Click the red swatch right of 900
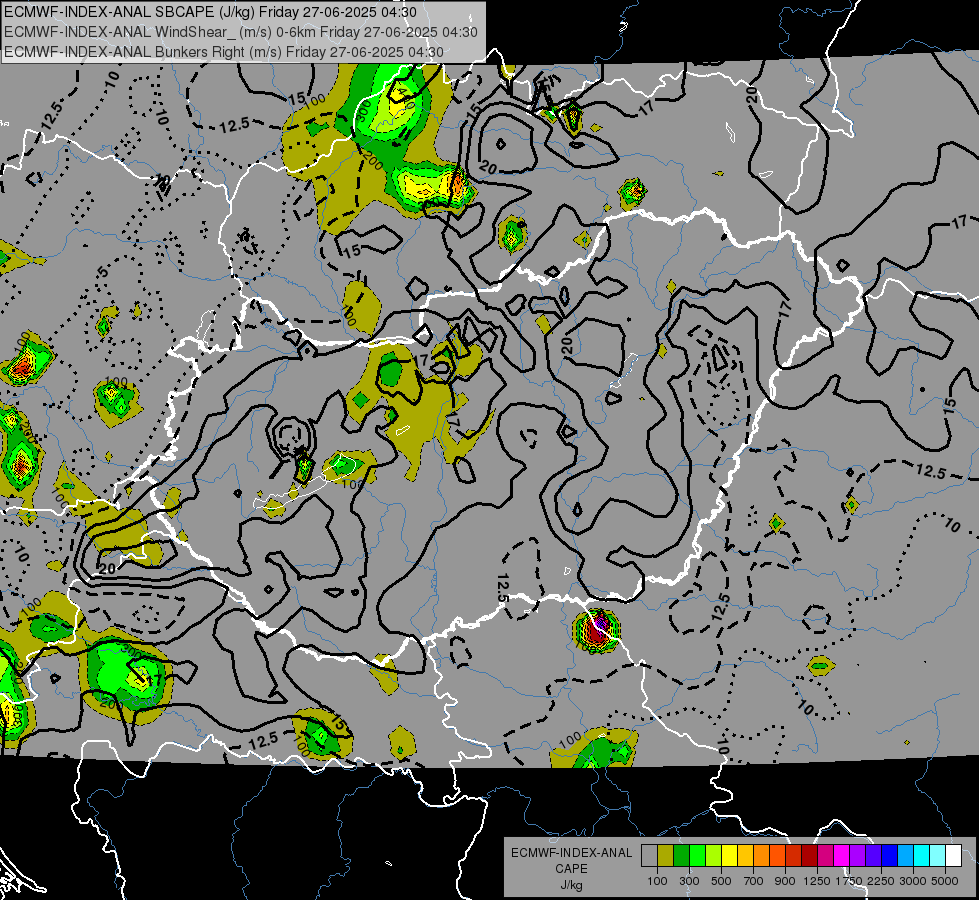979x900 pixels. (794, 856)
